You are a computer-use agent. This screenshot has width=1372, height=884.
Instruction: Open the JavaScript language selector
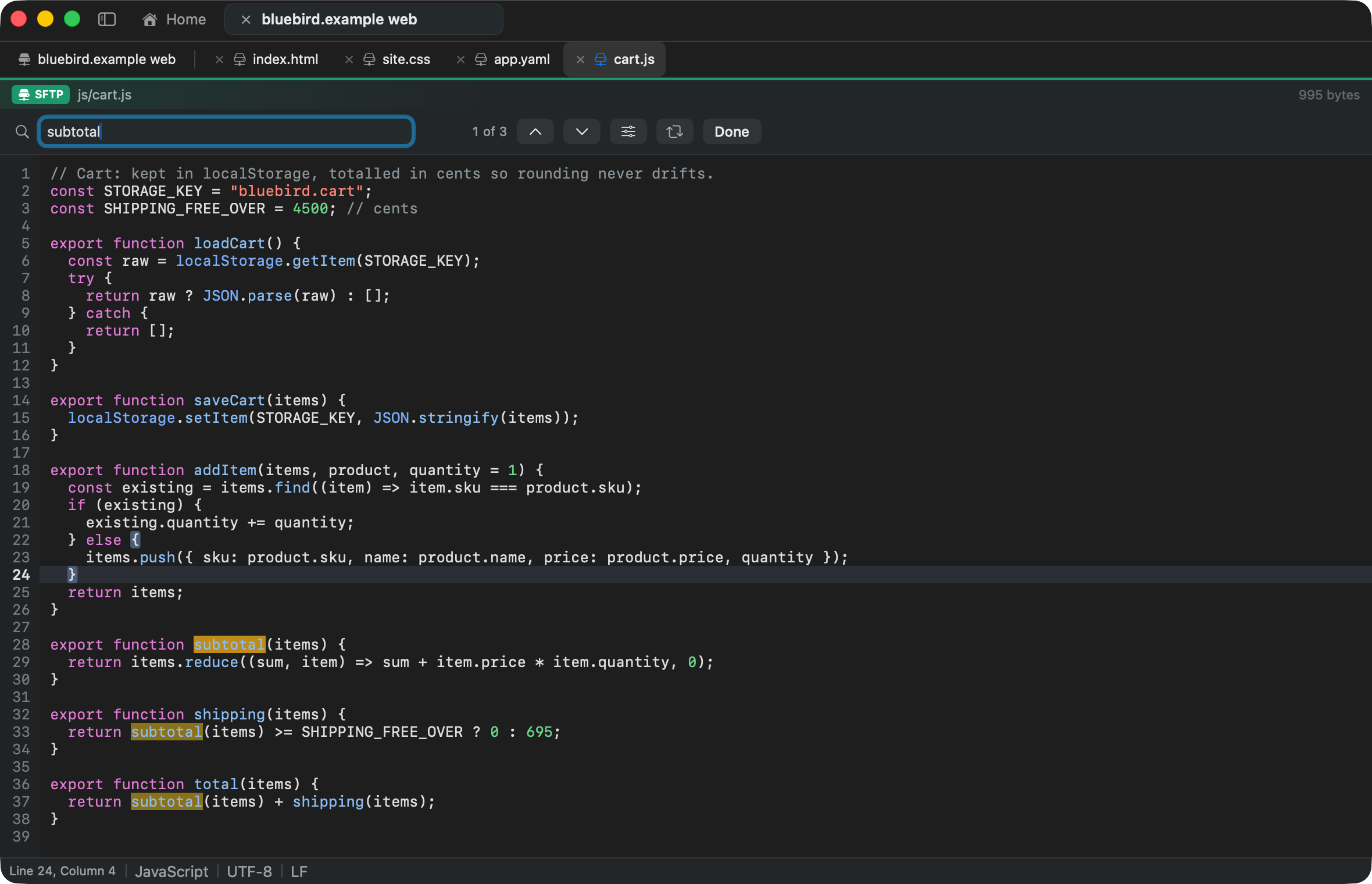(172, 871)
